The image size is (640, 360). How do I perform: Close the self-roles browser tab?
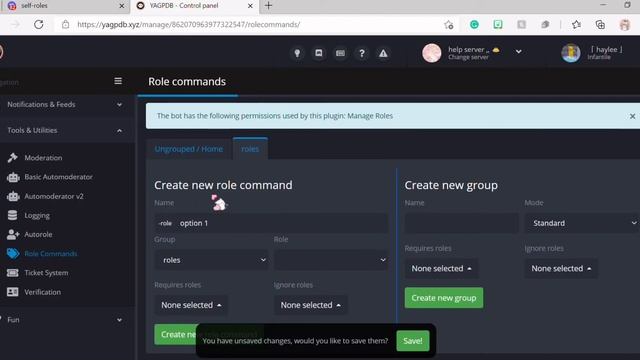pyautogui.click(x=122, y=6)
